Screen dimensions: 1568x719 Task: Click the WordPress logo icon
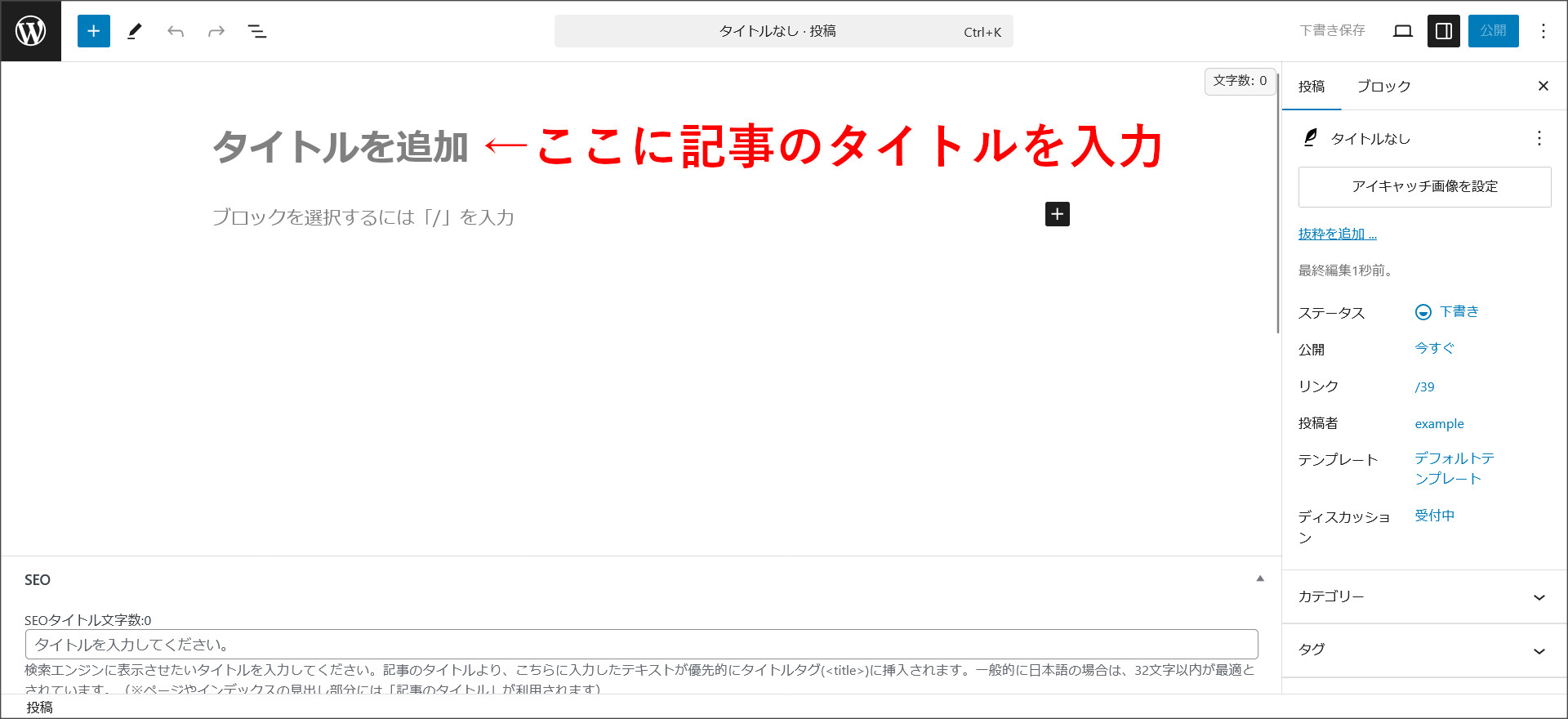coord(31,31)
